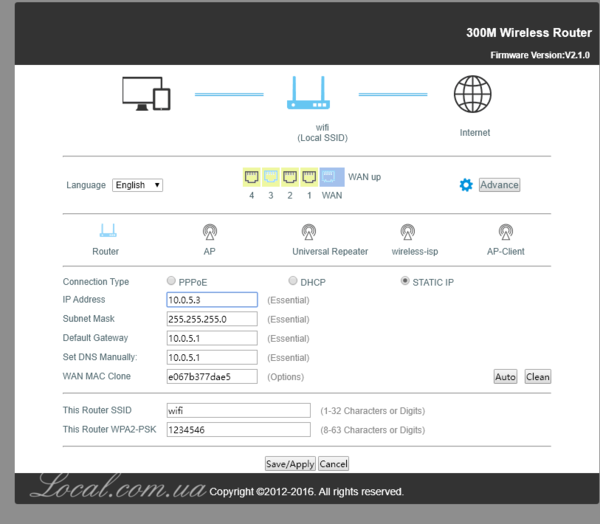Click the Internet globe icon
600x524 pixels.
[472, 94]
